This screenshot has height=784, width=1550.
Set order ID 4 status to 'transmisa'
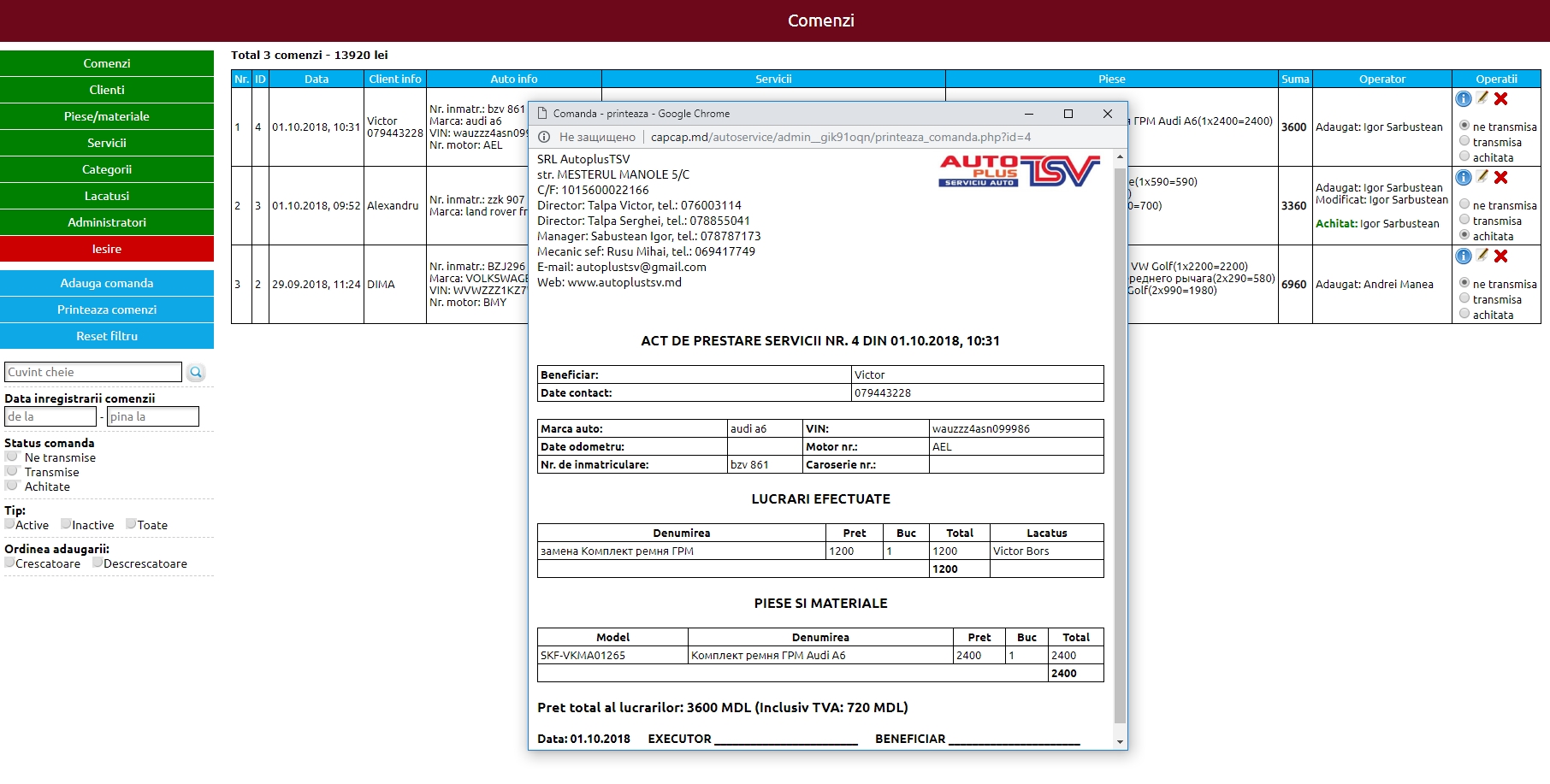(x=1464, y=141)
